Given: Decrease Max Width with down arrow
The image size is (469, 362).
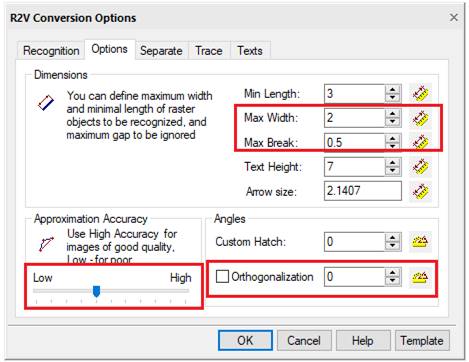Looking at the screenshot, I should (393, 122).
